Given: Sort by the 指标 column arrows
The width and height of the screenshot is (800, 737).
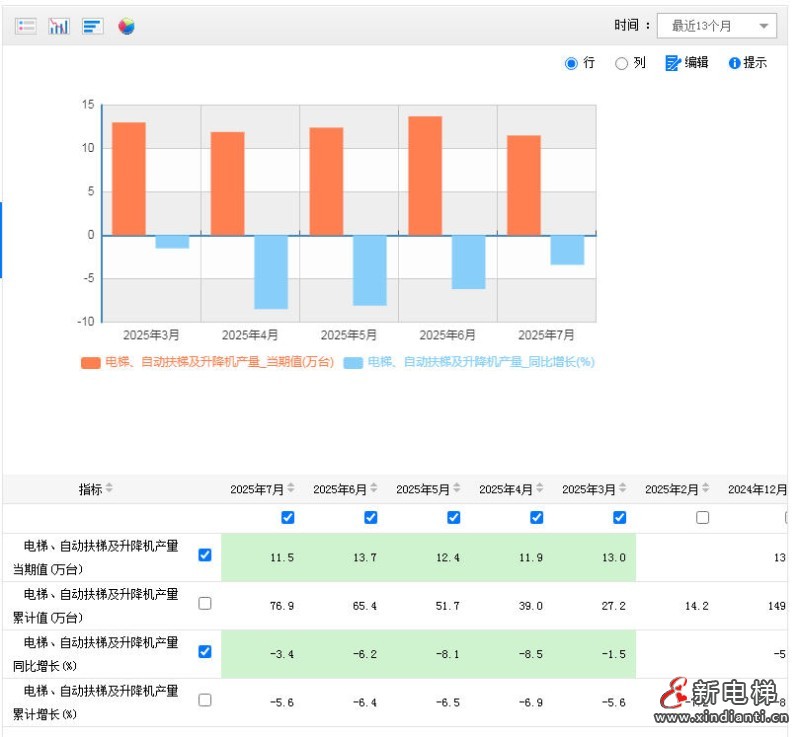Looking at the screenshot, I should click(109, 489).
